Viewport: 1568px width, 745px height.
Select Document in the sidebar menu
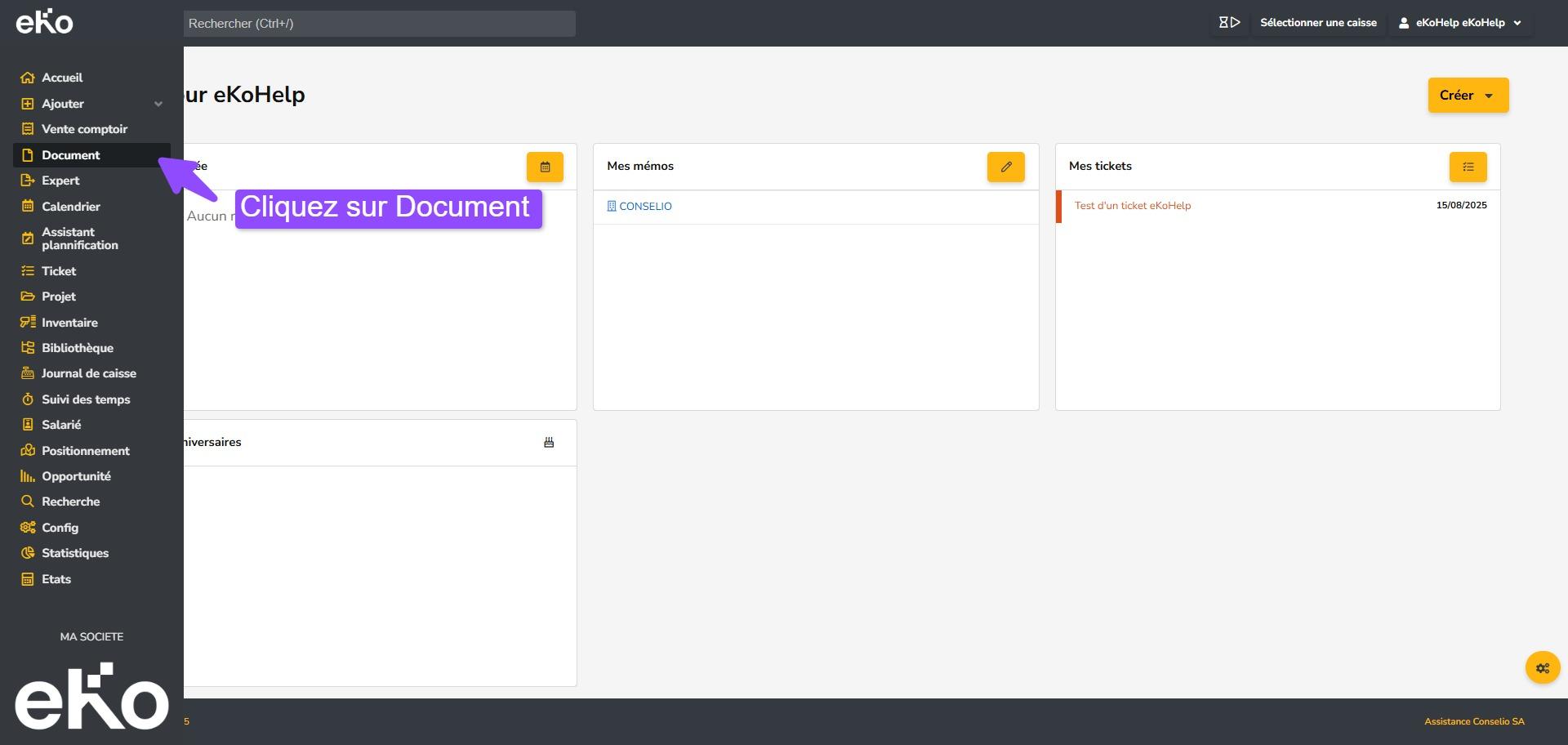click(71, 155)
